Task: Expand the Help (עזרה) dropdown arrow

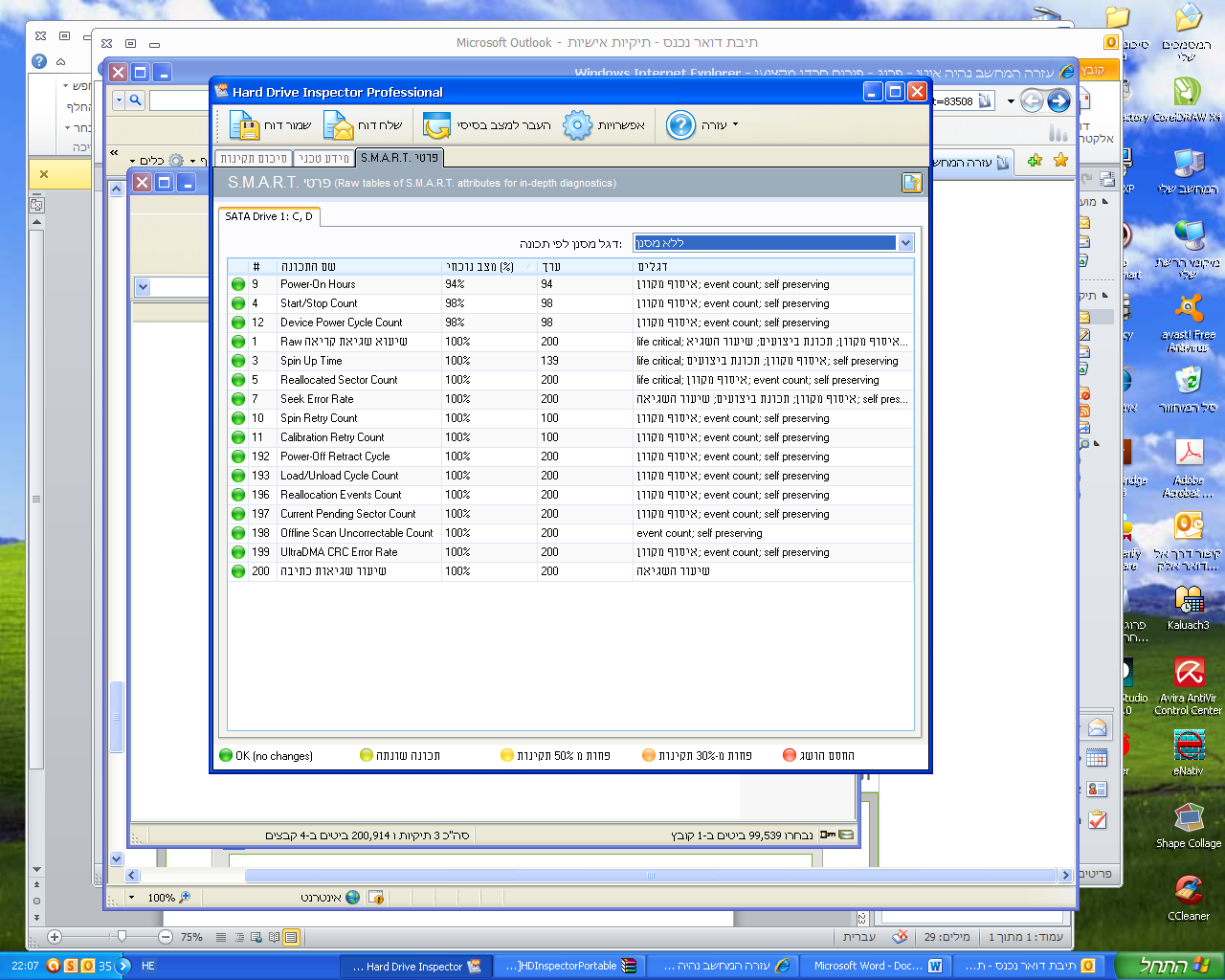Action: [x=735, y=125]
